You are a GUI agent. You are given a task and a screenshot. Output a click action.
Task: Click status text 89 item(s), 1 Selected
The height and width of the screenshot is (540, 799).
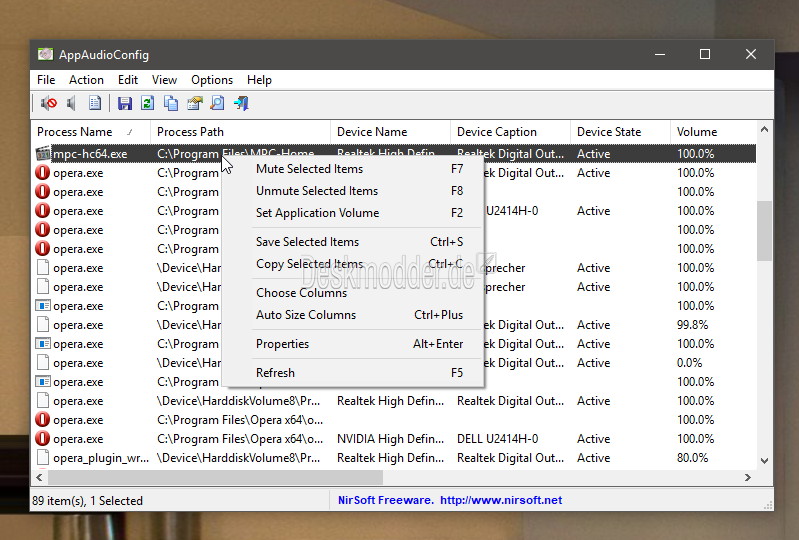click(88, 501)
